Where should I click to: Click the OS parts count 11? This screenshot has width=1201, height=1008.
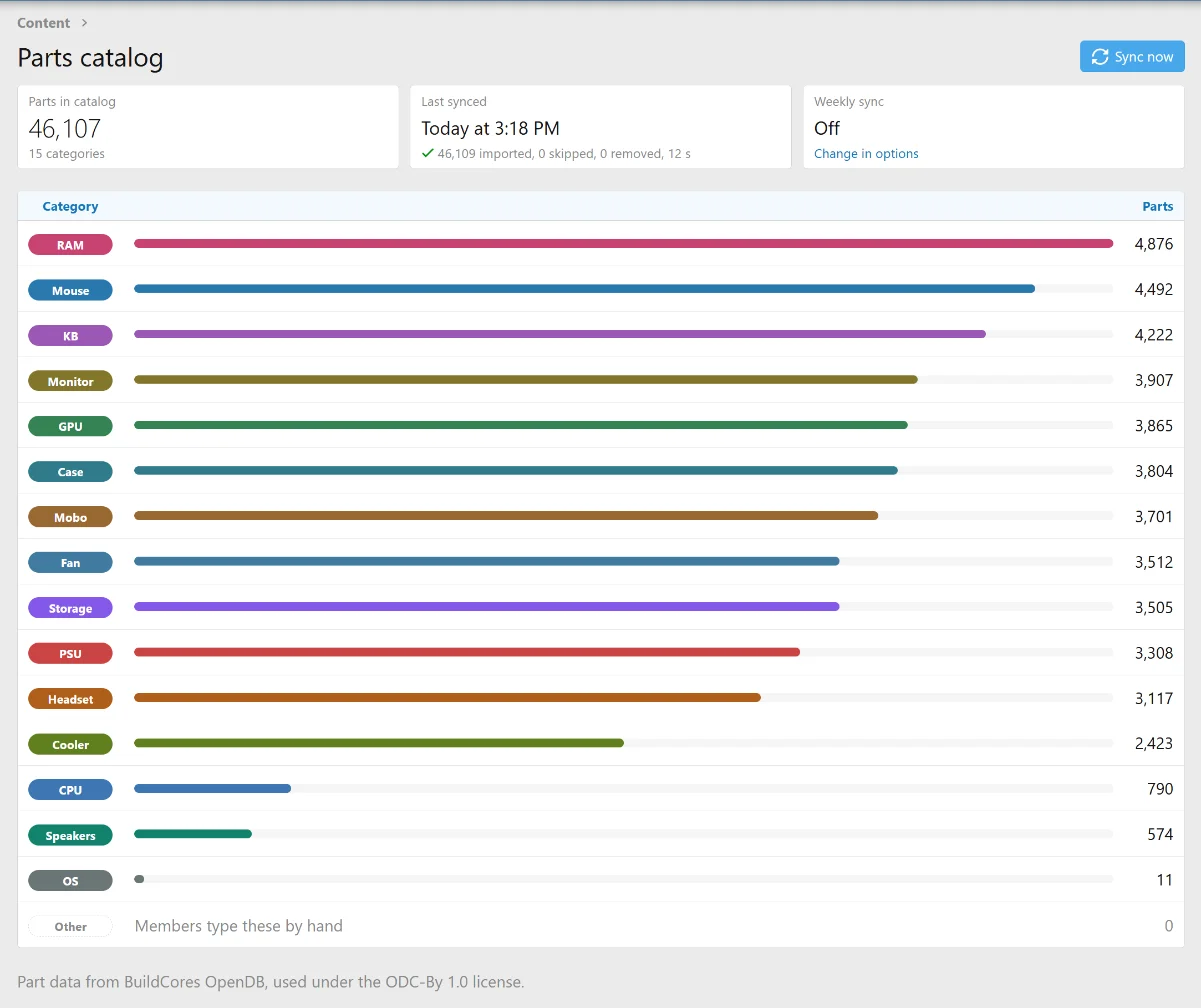coord(1165,880)
